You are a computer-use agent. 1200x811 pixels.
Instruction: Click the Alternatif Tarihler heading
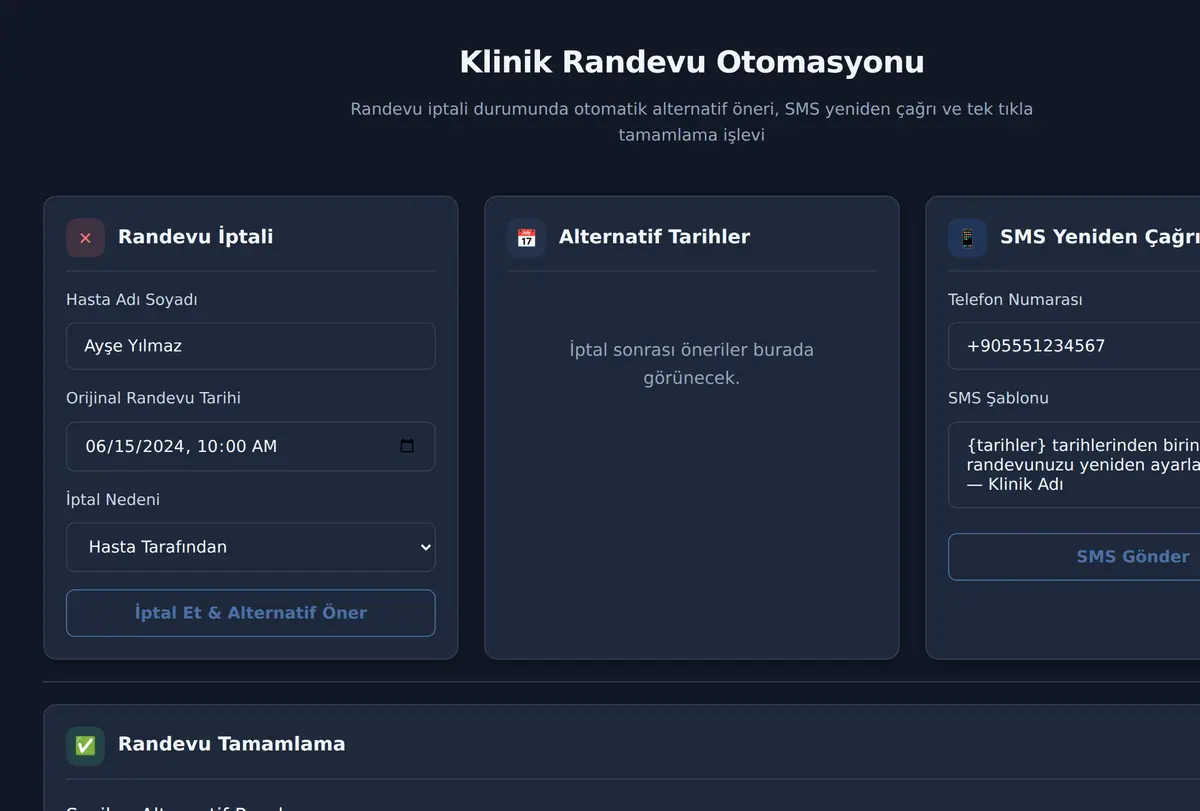tap(654, 237)
